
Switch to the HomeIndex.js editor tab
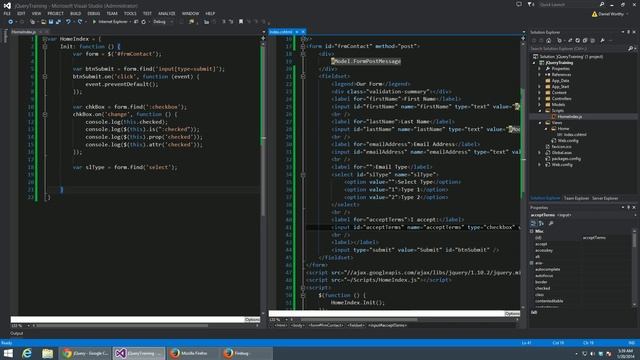coord(24,32)
